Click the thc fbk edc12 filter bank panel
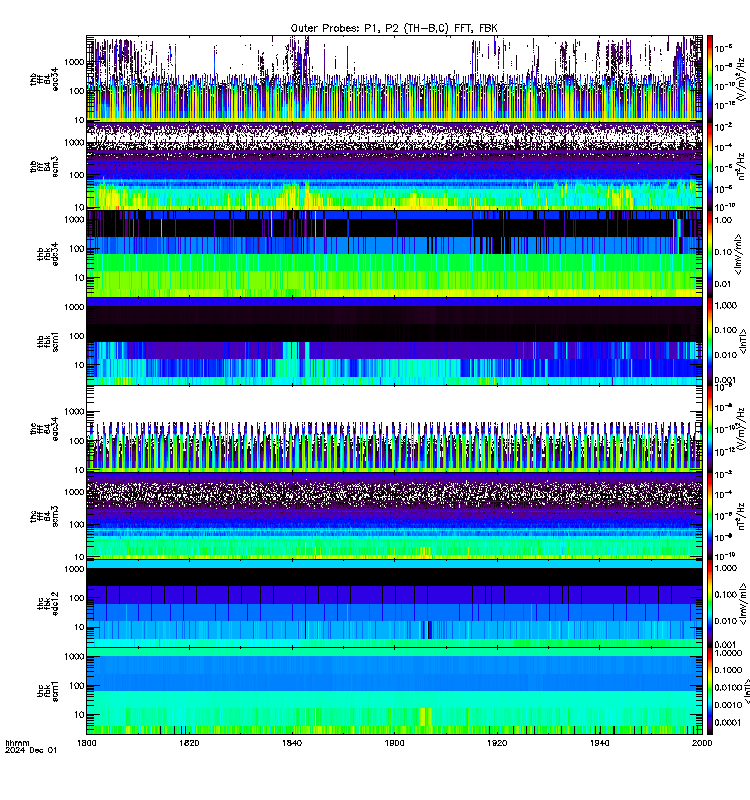Screen dimensions: 750x800 (x=394, y=604)
